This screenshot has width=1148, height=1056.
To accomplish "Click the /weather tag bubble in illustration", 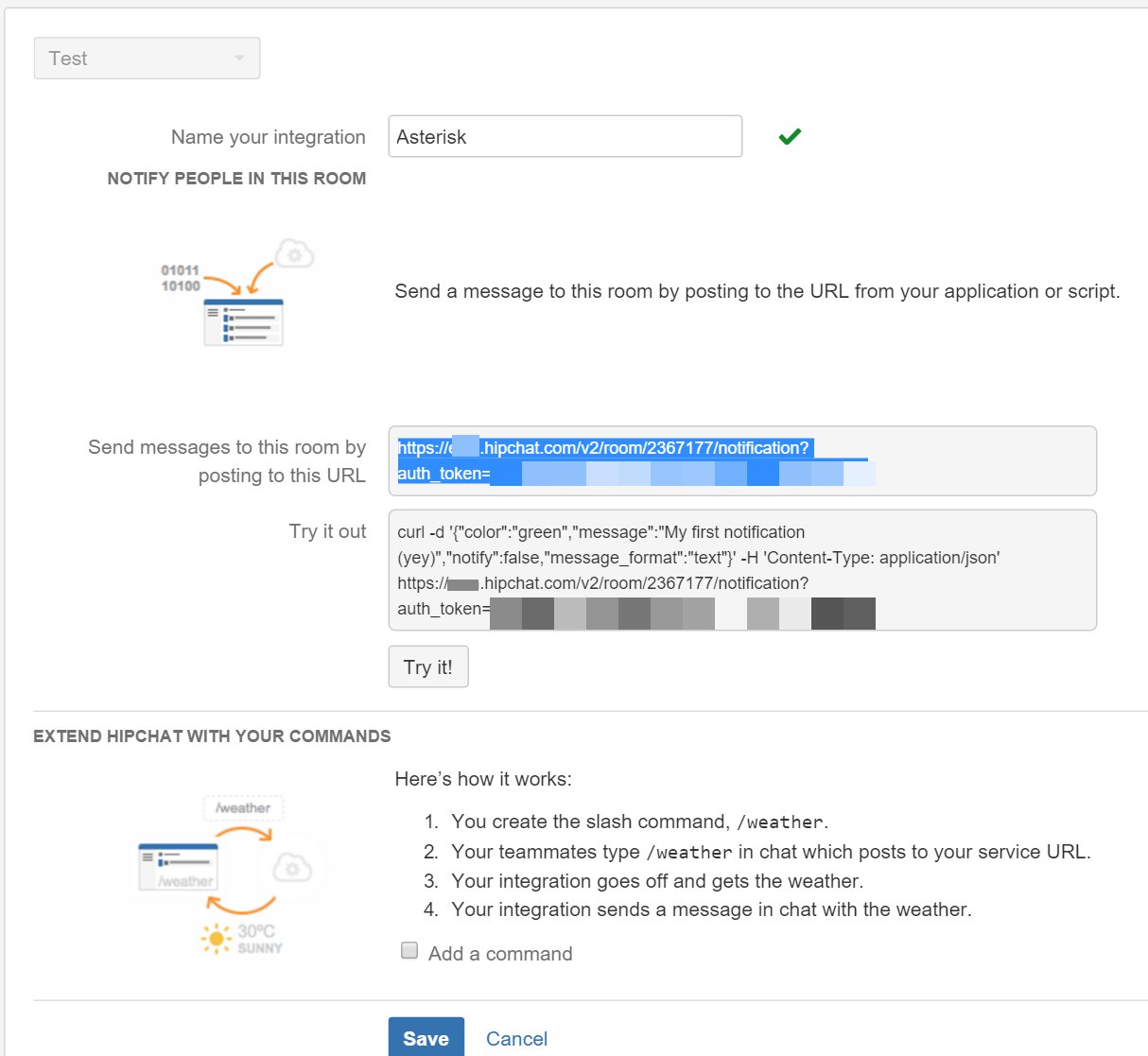I will coord(243,808).
